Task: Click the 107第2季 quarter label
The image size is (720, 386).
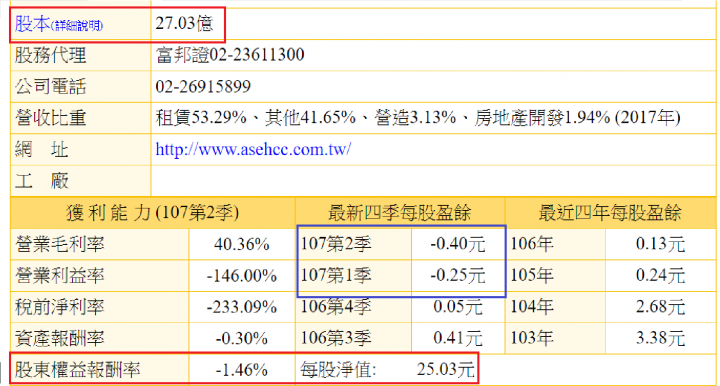Action: 336,244
